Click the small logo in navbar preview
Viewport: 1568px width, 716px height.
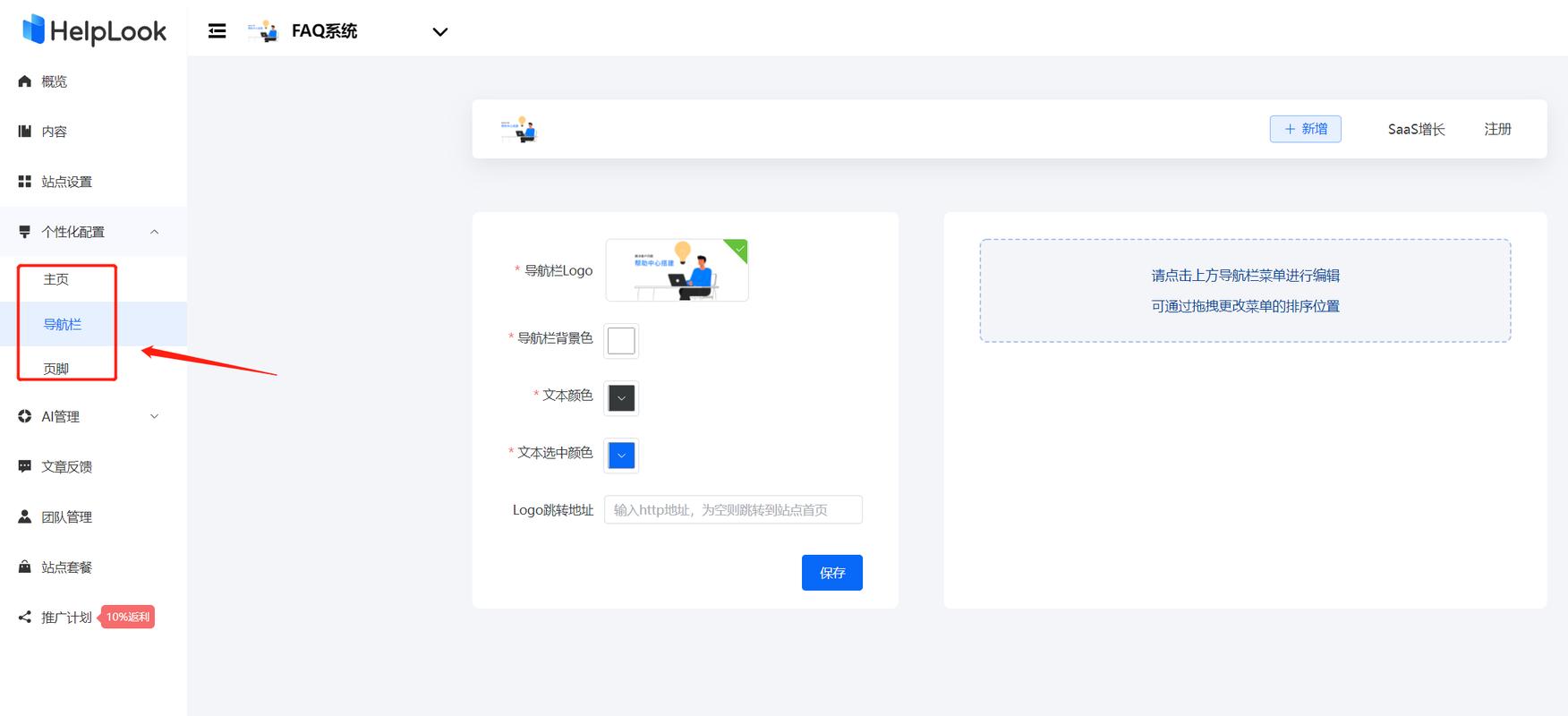click(518, 130)
